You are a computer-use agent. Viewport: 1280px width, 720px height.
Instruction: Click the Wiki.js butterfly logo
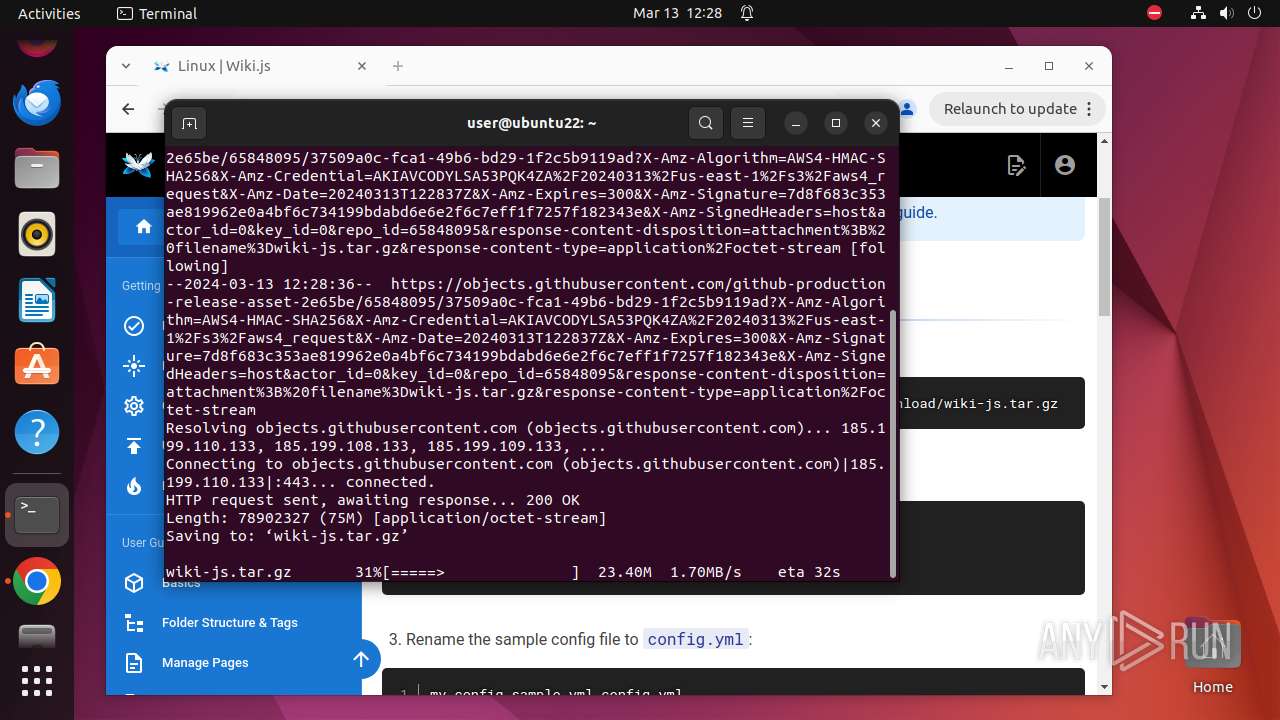[138, 165]
